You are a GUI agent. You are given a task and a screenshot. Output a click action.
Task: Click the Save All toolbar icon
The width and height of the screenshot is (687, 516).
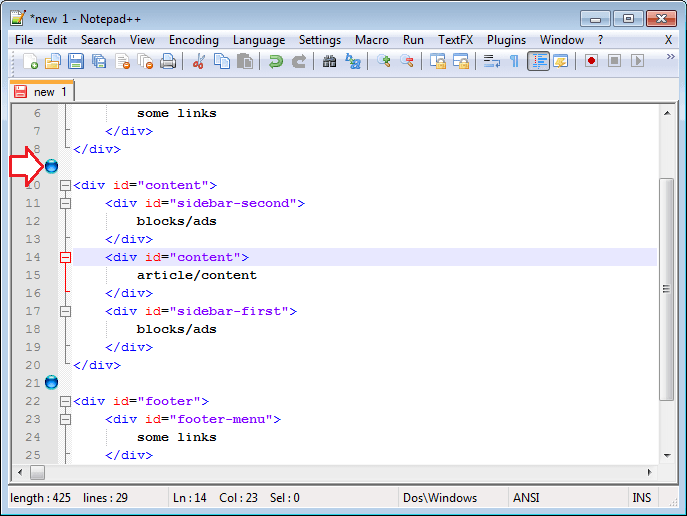[x=99, y=62]
